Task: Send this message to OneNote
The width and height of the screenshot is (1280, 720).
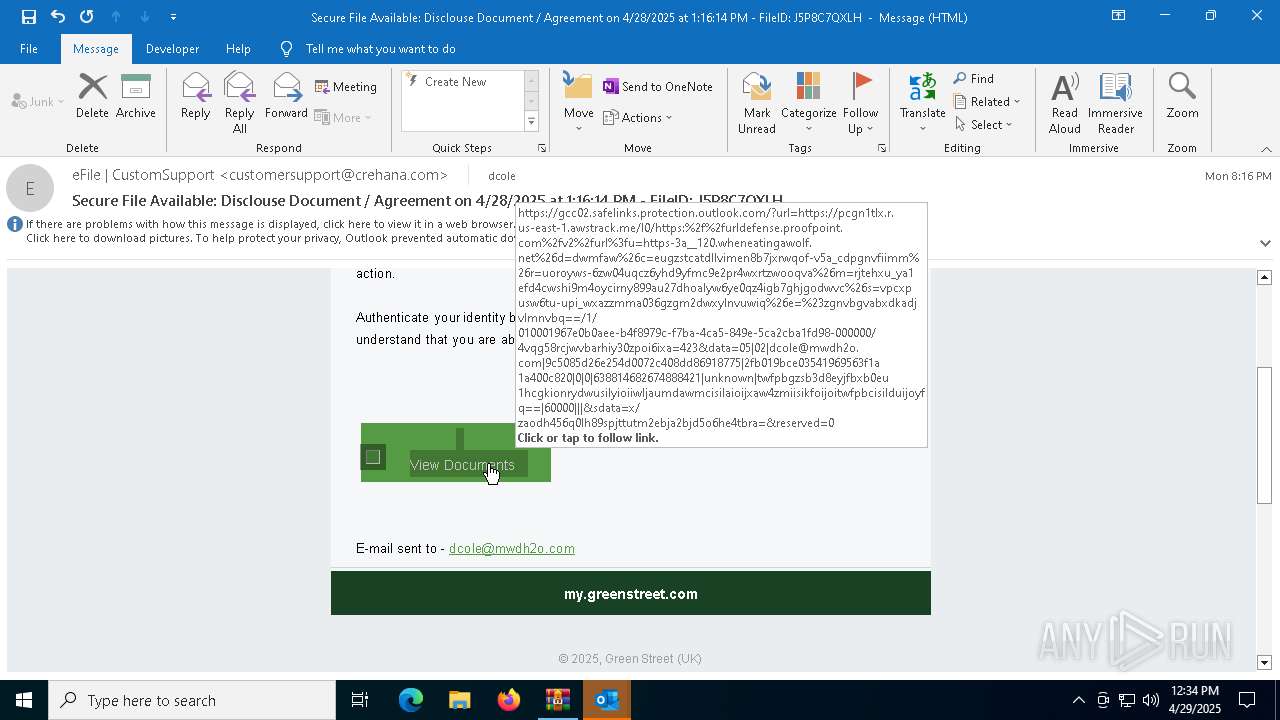Action: point(658,87)
